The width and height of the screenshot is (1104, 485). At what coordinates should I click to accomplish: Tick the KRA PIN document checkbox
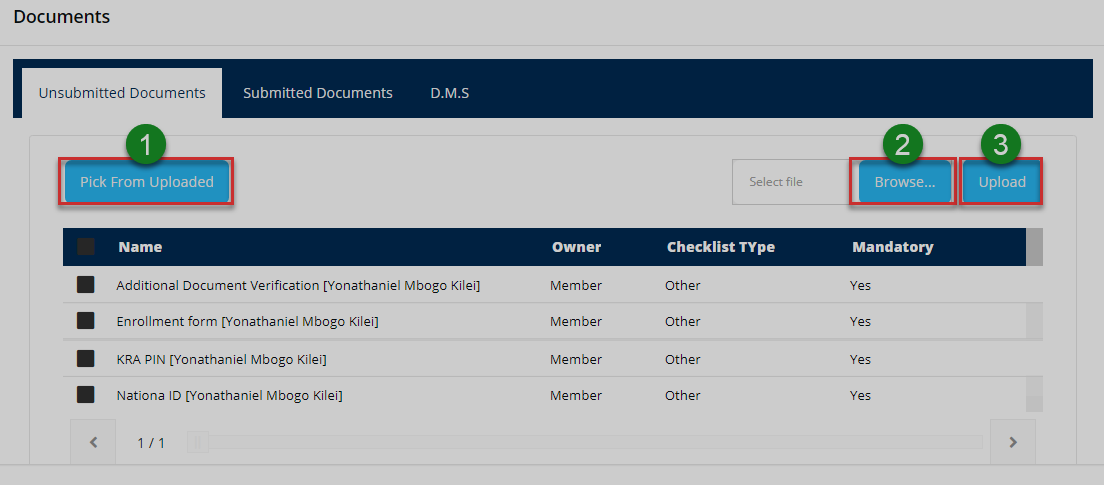pos(86,358)
